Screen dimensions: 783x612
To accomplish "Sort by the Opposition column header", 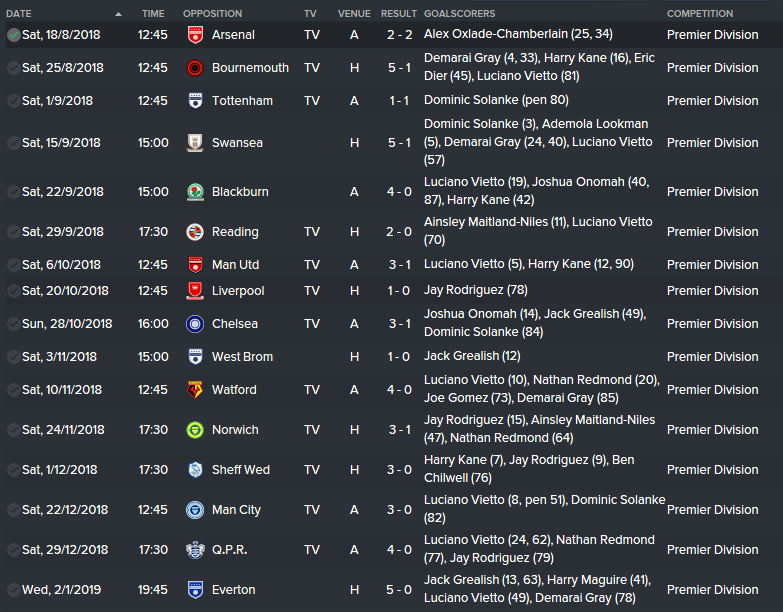I will [x=212, y=14].
